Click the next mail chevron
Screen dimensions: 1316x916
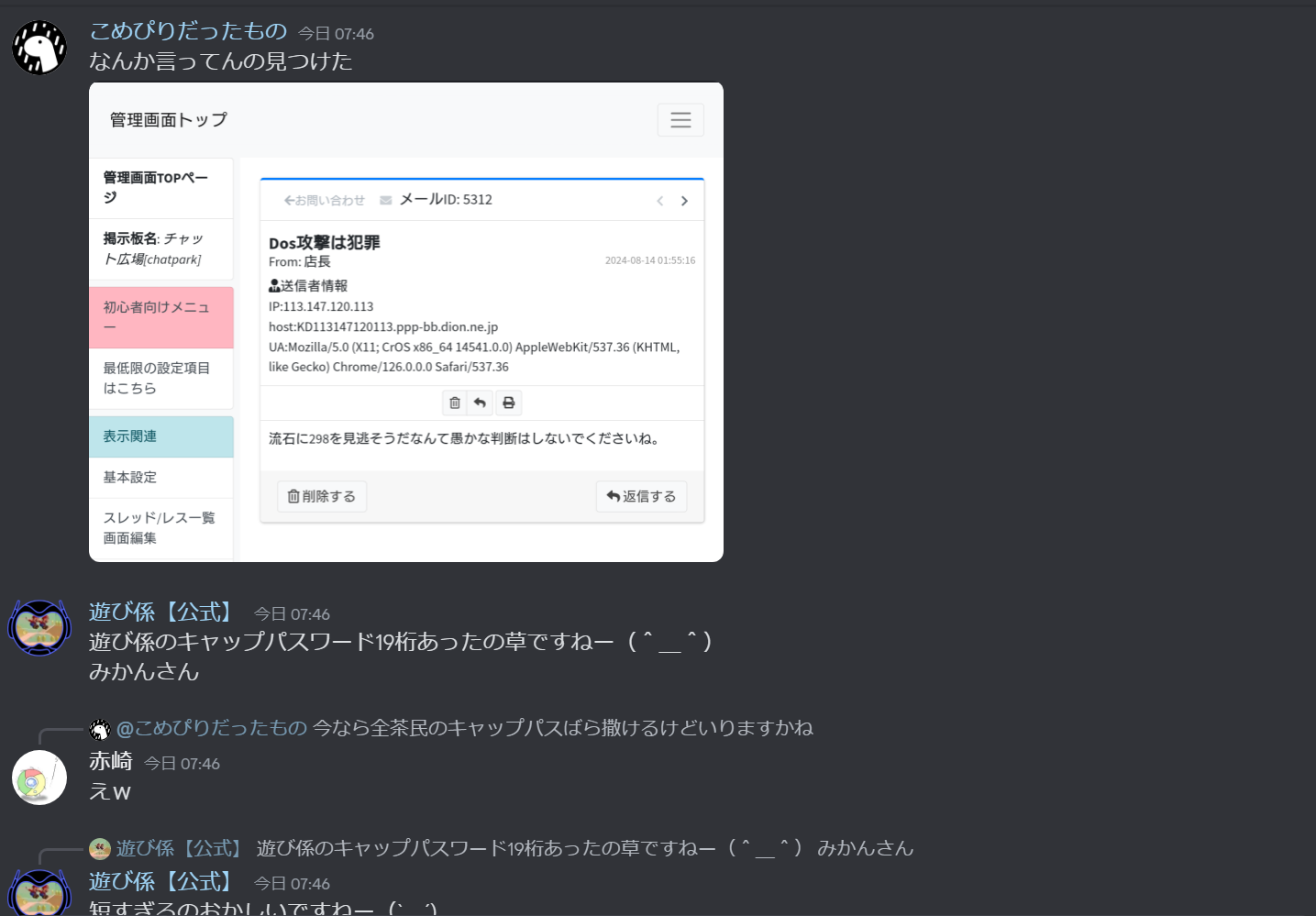tap(684, 201)
